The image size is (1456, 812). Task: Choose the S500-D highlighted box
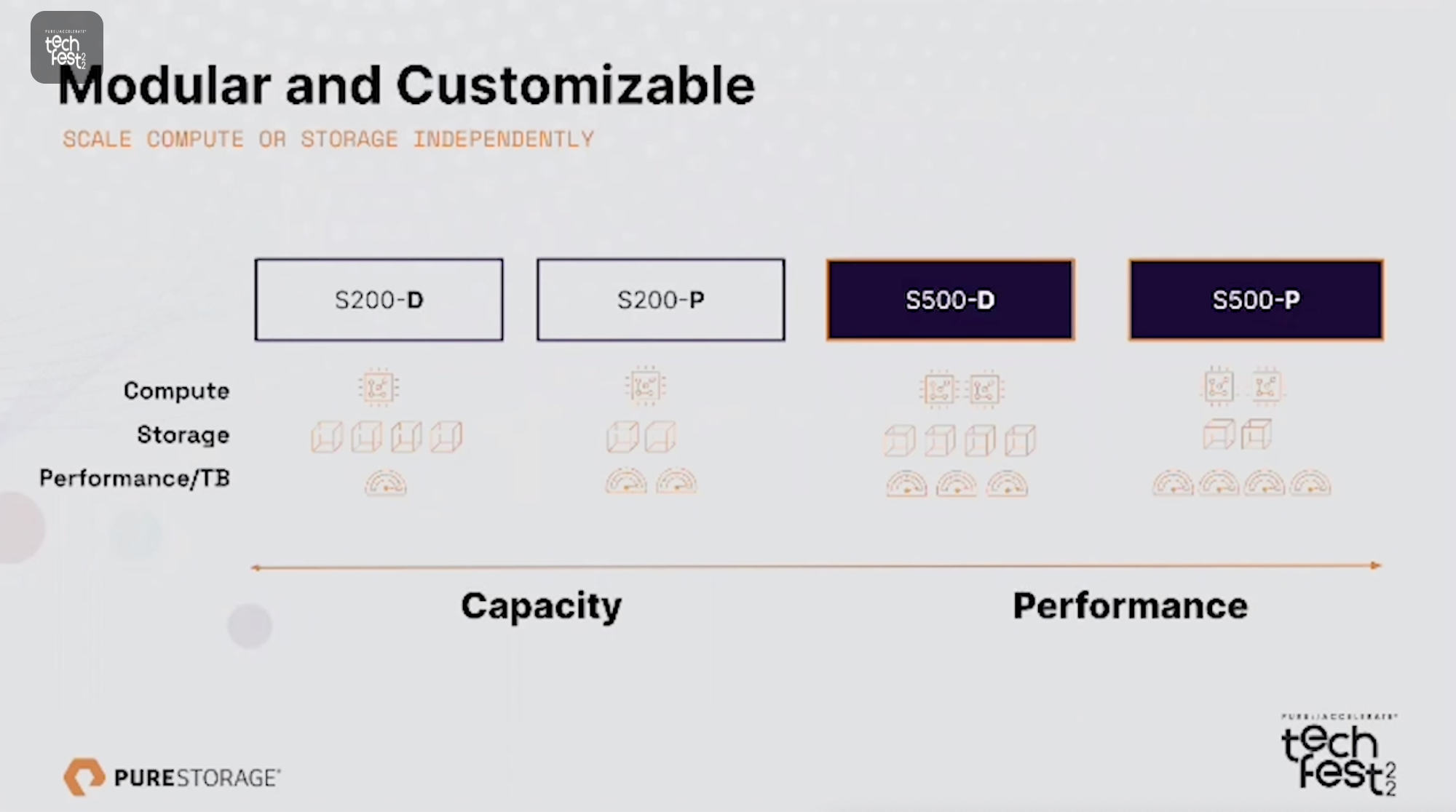pos(950,299)
